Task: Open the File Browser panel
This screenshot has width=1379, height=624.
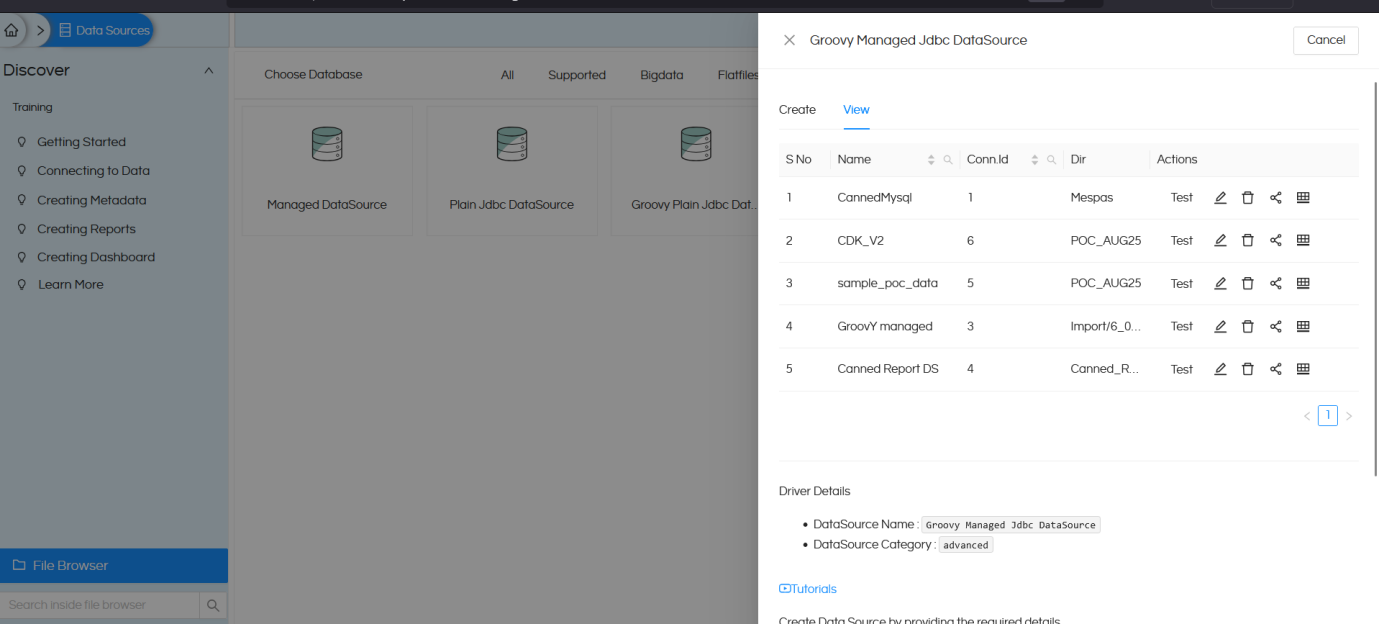Action: click(114, 566)
